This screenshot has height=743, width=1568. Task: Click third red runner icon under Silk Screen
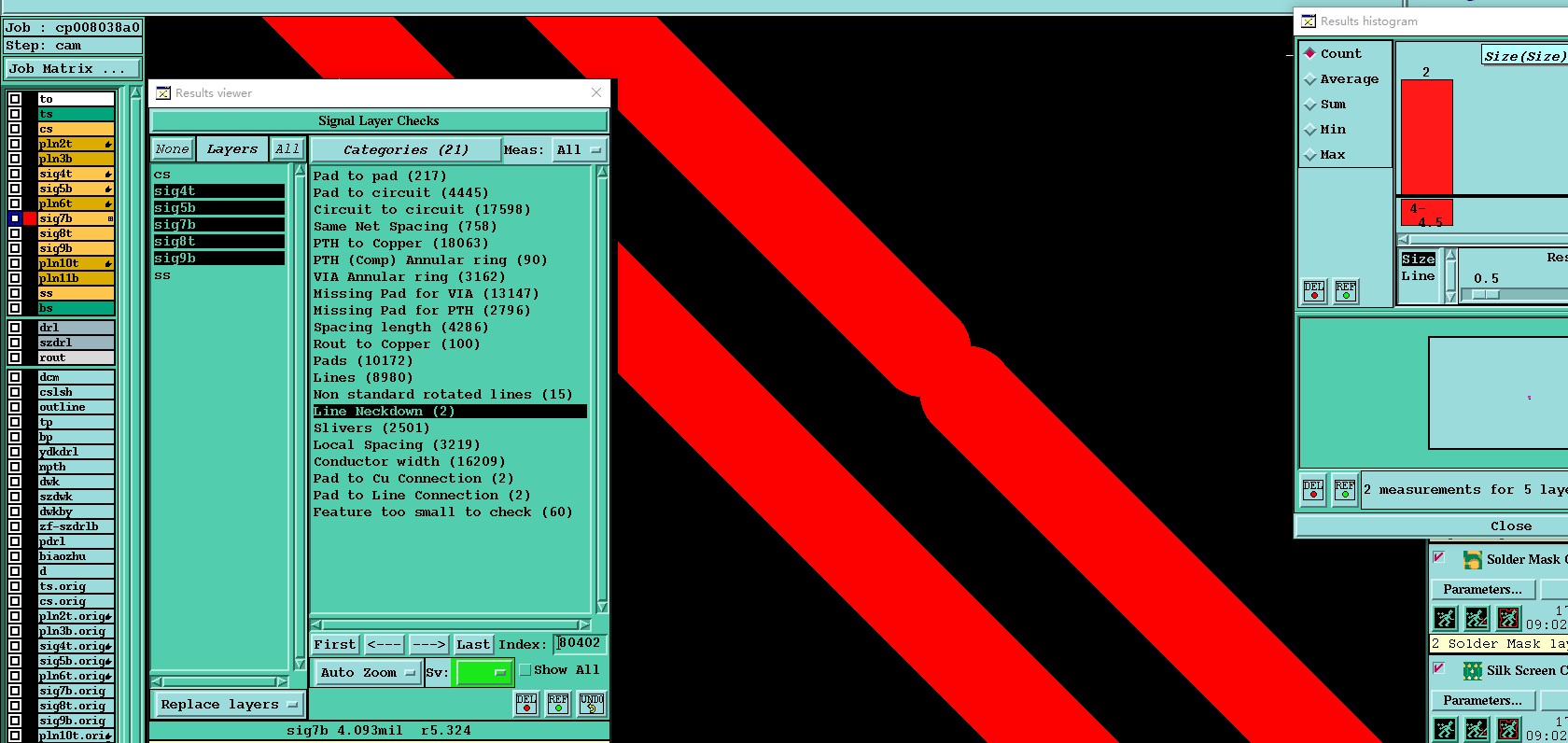(x=1508, y=729)
